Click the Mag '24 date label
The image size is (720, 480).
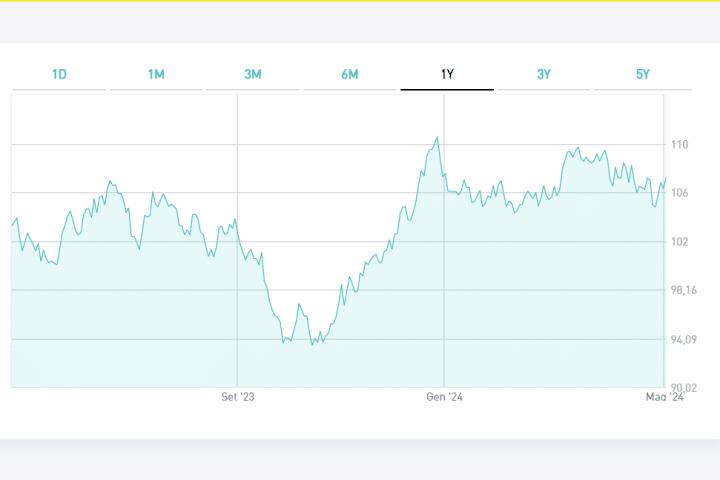pyautogui.click(x=663, y=397)
